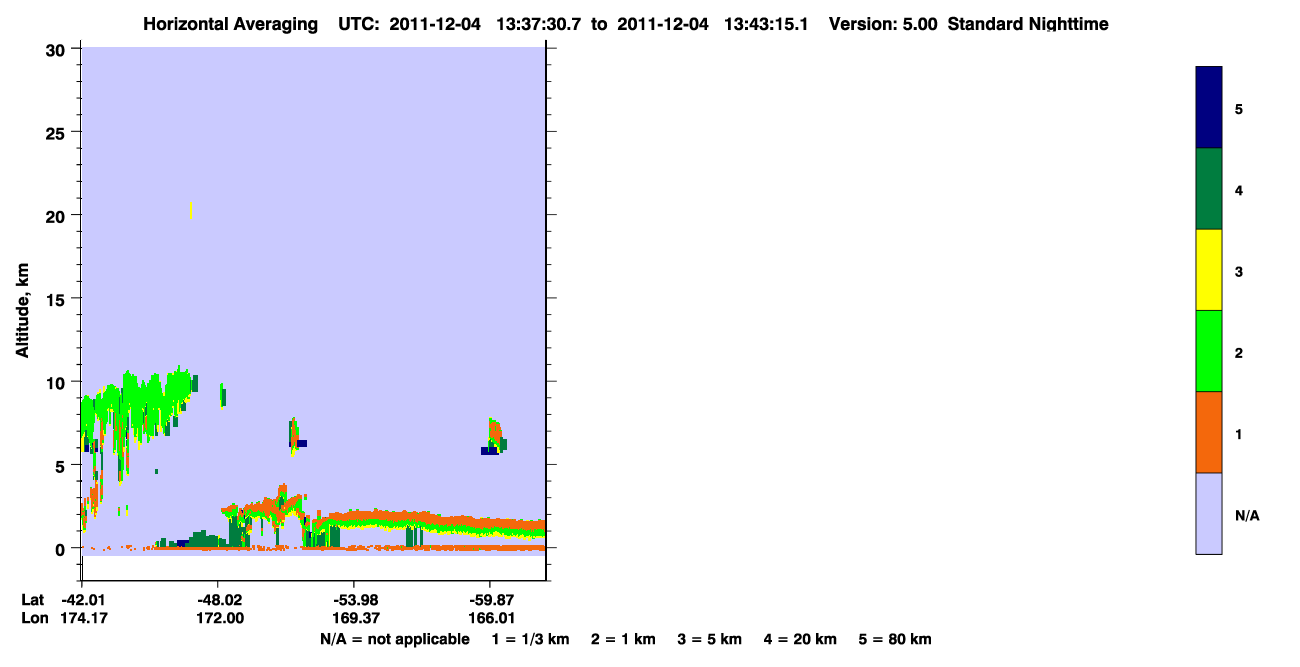Click the yellow colorbar segment labeled 3
Screen dimensions: 1300x667
tap(1209, 270)
